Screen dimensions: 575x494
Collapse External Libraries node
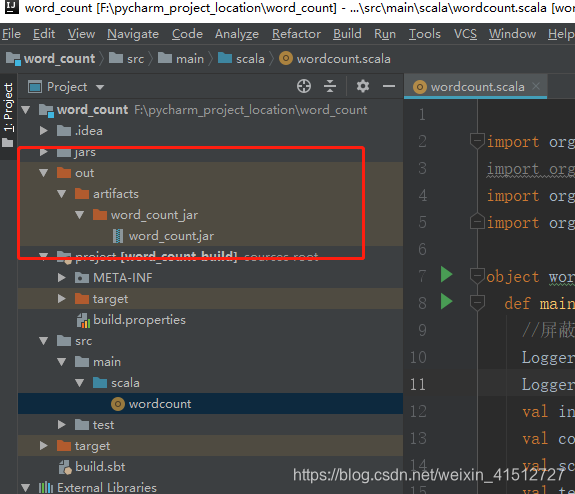pyautogui.click(x=26, y=488)
